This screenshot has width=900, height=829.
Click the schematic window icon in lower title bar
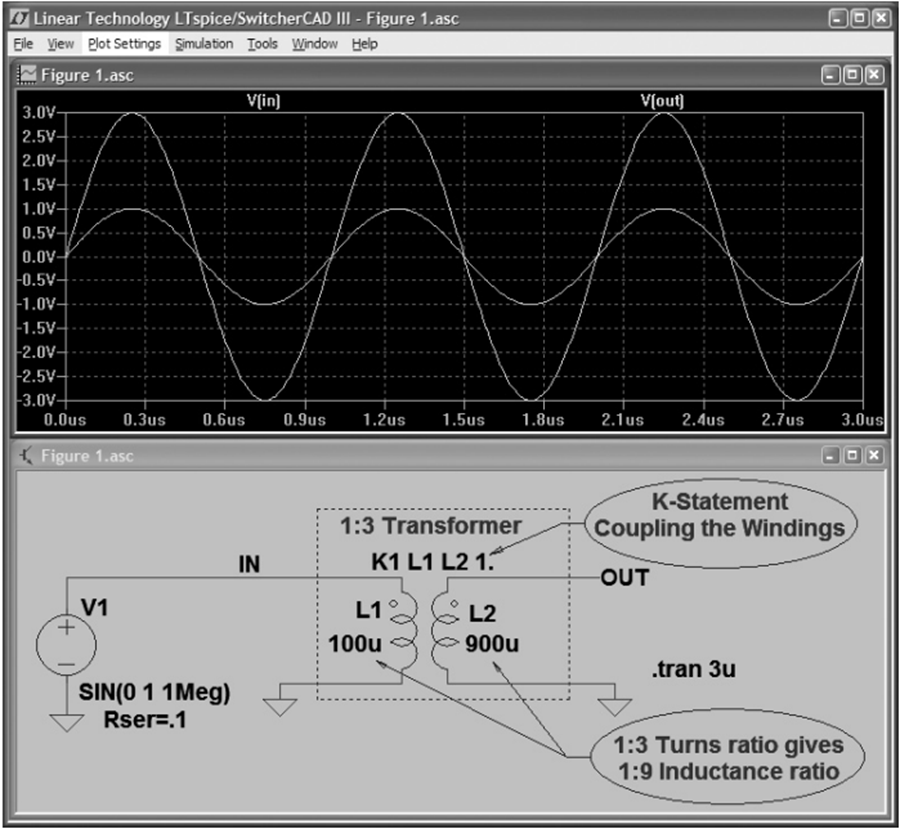coord(25,456)
